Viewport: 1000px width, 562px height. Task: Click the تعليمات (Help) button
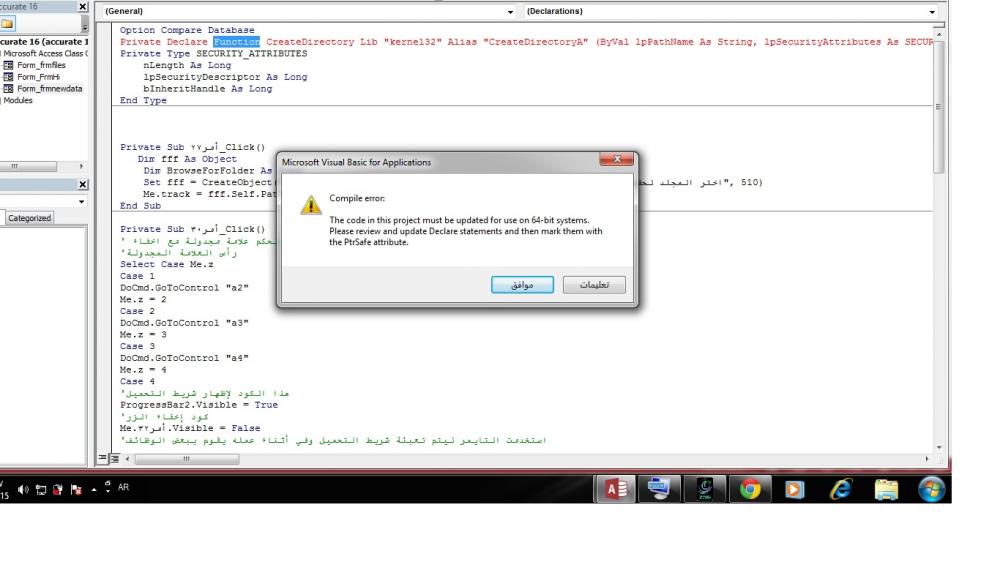[594, 285]
